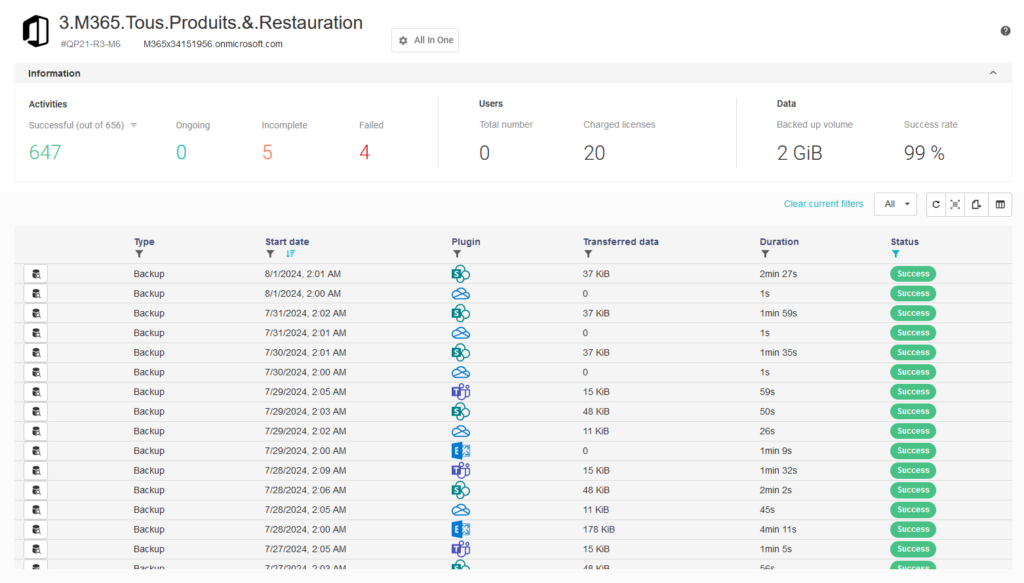Open the Plugin column filter

coord(457,254)
